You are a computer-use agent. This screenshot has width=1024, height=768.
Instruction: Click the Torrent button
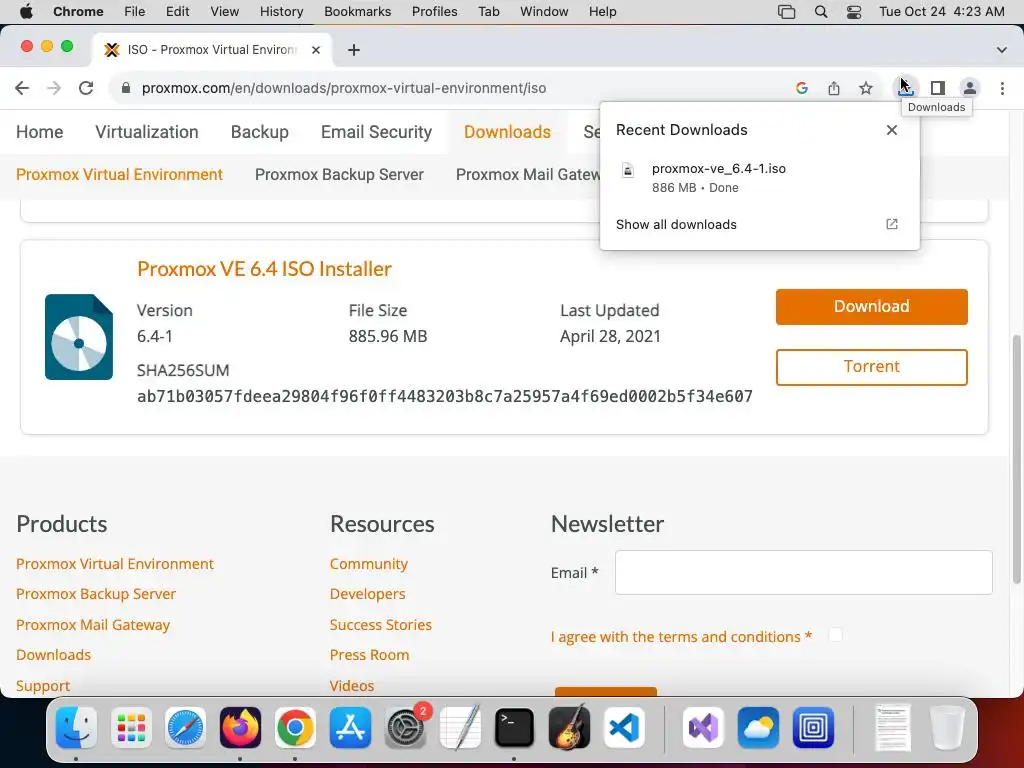(871, 367)
